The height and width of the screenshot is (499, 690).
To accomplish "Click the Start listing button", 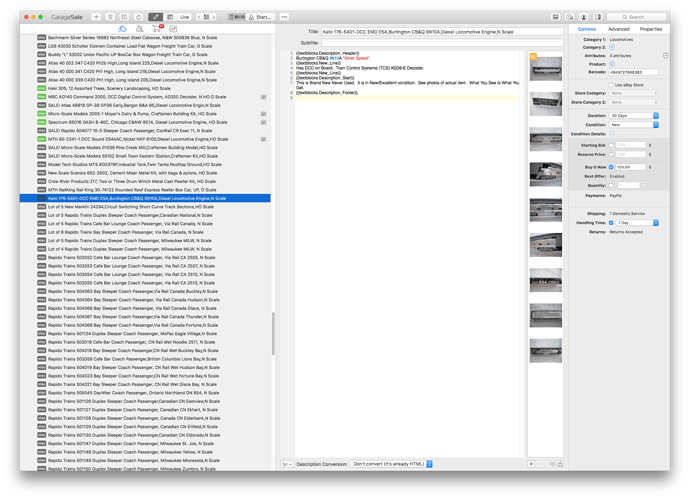I will click(260, 17).
